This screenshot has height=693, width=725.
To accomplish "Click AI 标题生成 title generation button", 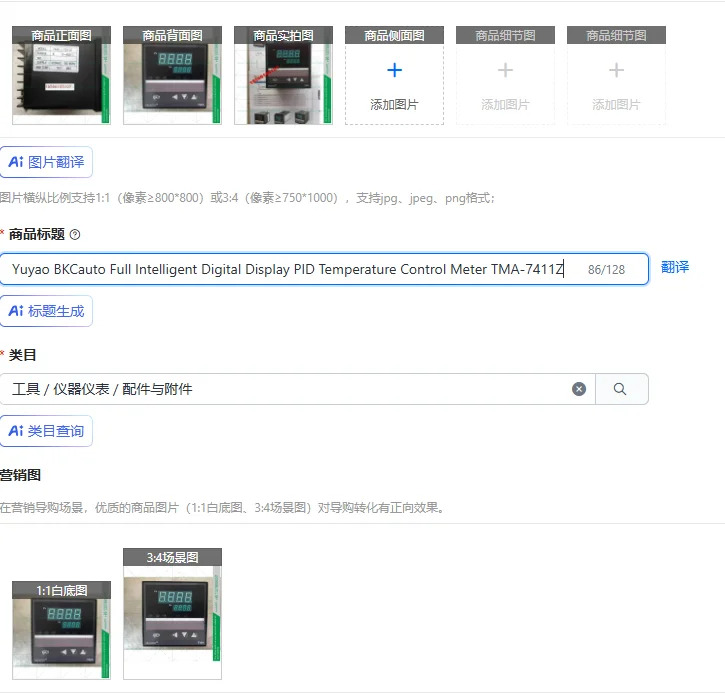I will click(46, 311).
